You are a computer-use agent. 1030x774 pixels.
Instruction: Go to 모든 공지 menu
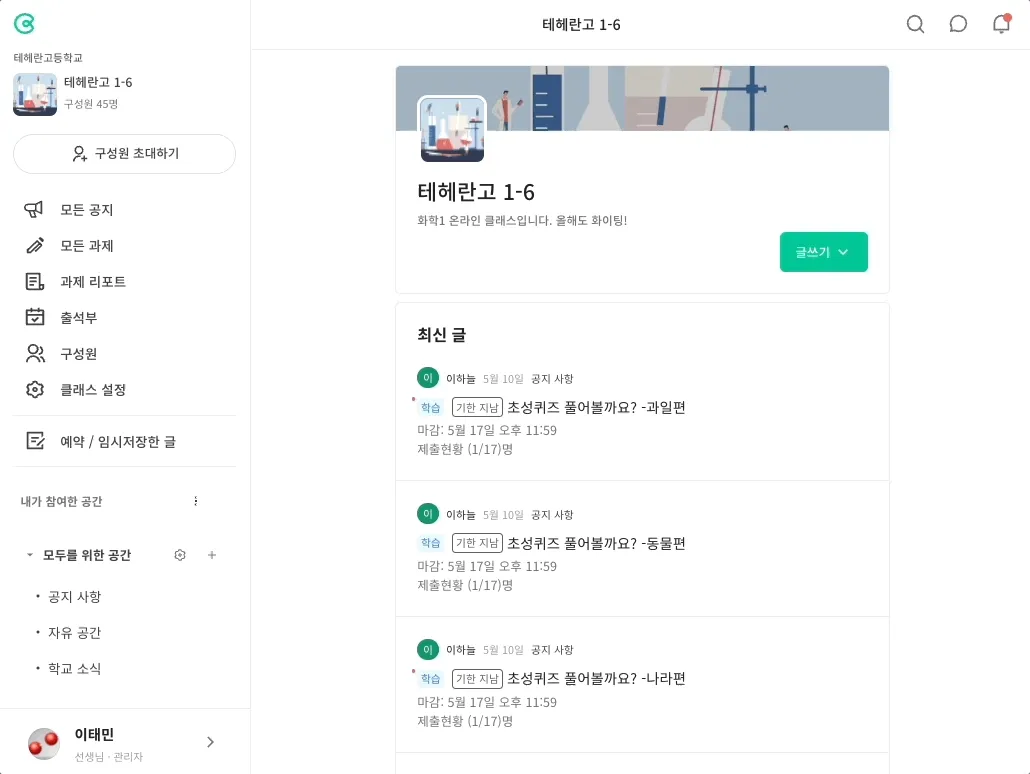pos(86,210)
